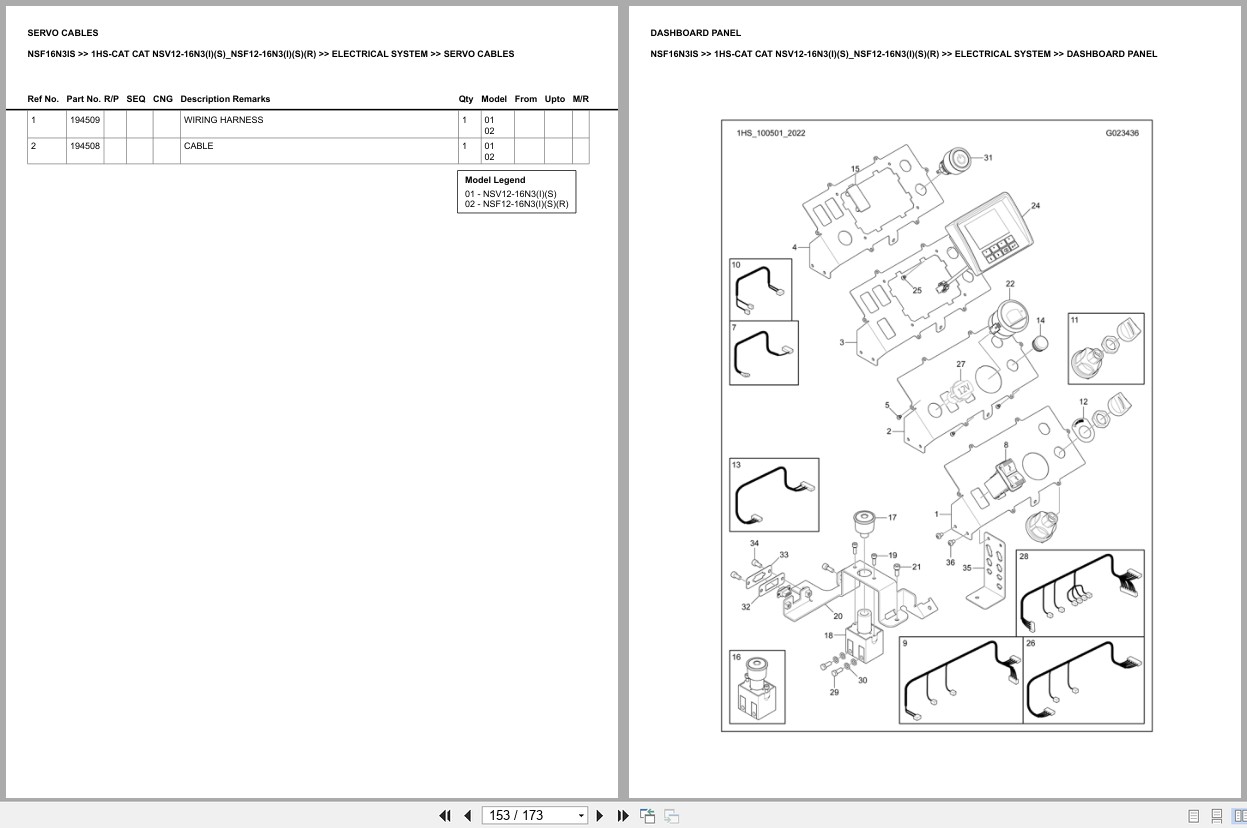
Task: Switch to single page view
Action: 1193,816
